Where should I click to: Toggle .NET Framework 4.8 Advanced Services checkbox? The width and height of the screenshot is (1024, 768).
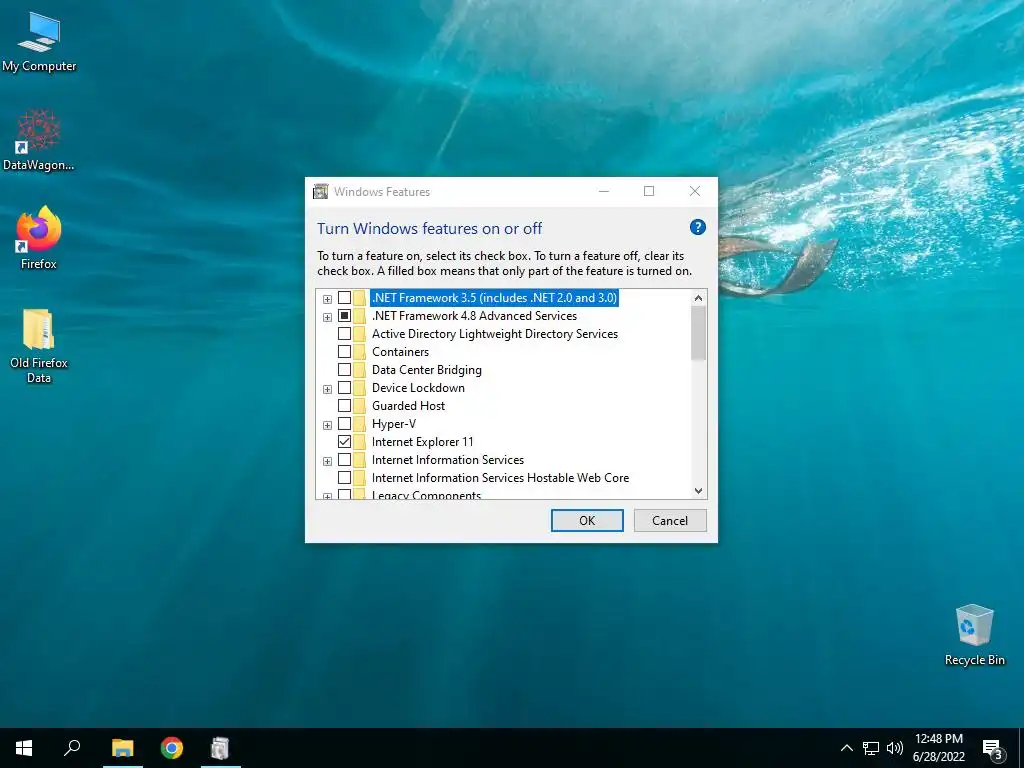pos(344,315)
